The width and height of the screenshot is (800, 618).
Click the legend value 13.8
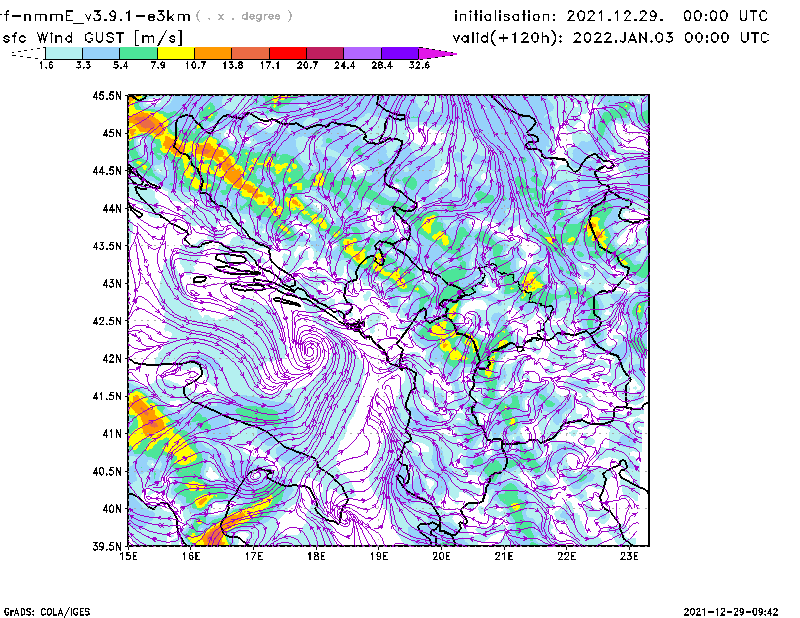click(x=233, y=65)
